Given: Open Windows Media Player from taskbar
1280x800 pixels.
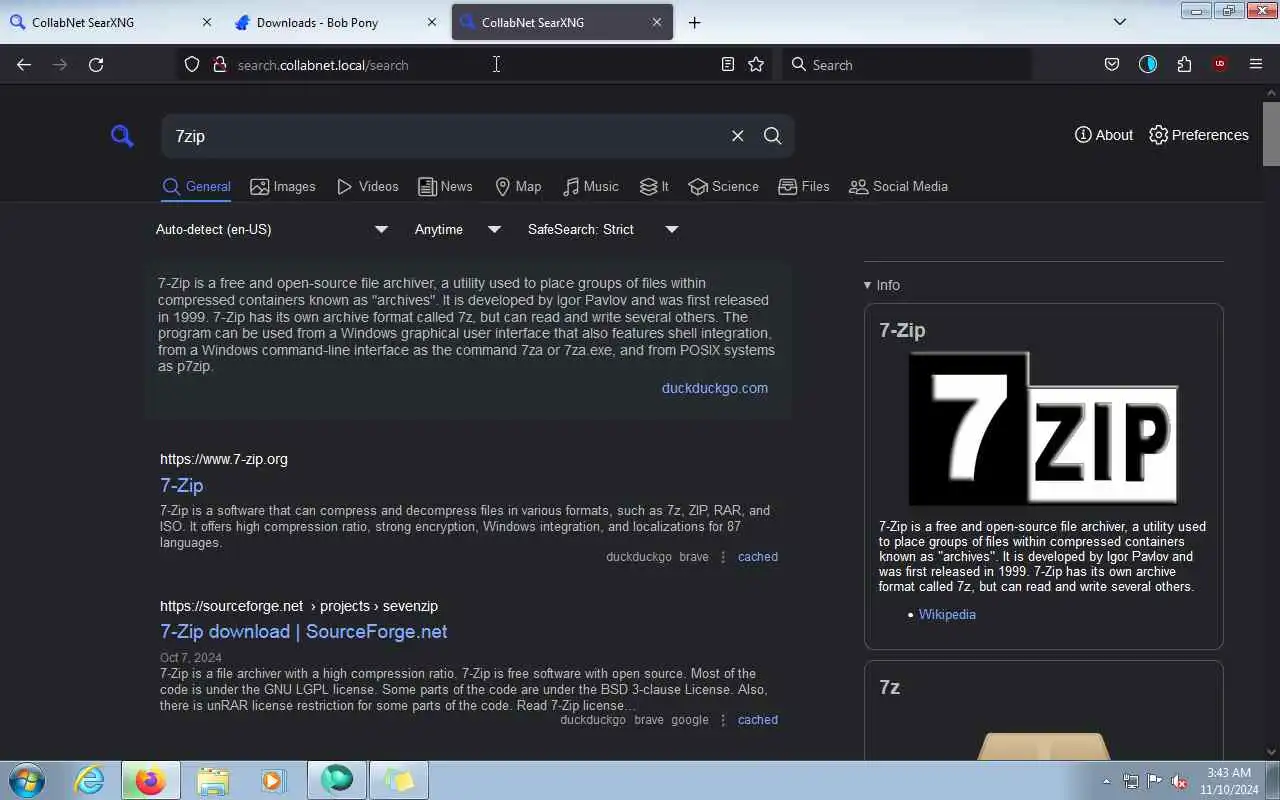Looking at the screenshot, I should tap(273, 780).
